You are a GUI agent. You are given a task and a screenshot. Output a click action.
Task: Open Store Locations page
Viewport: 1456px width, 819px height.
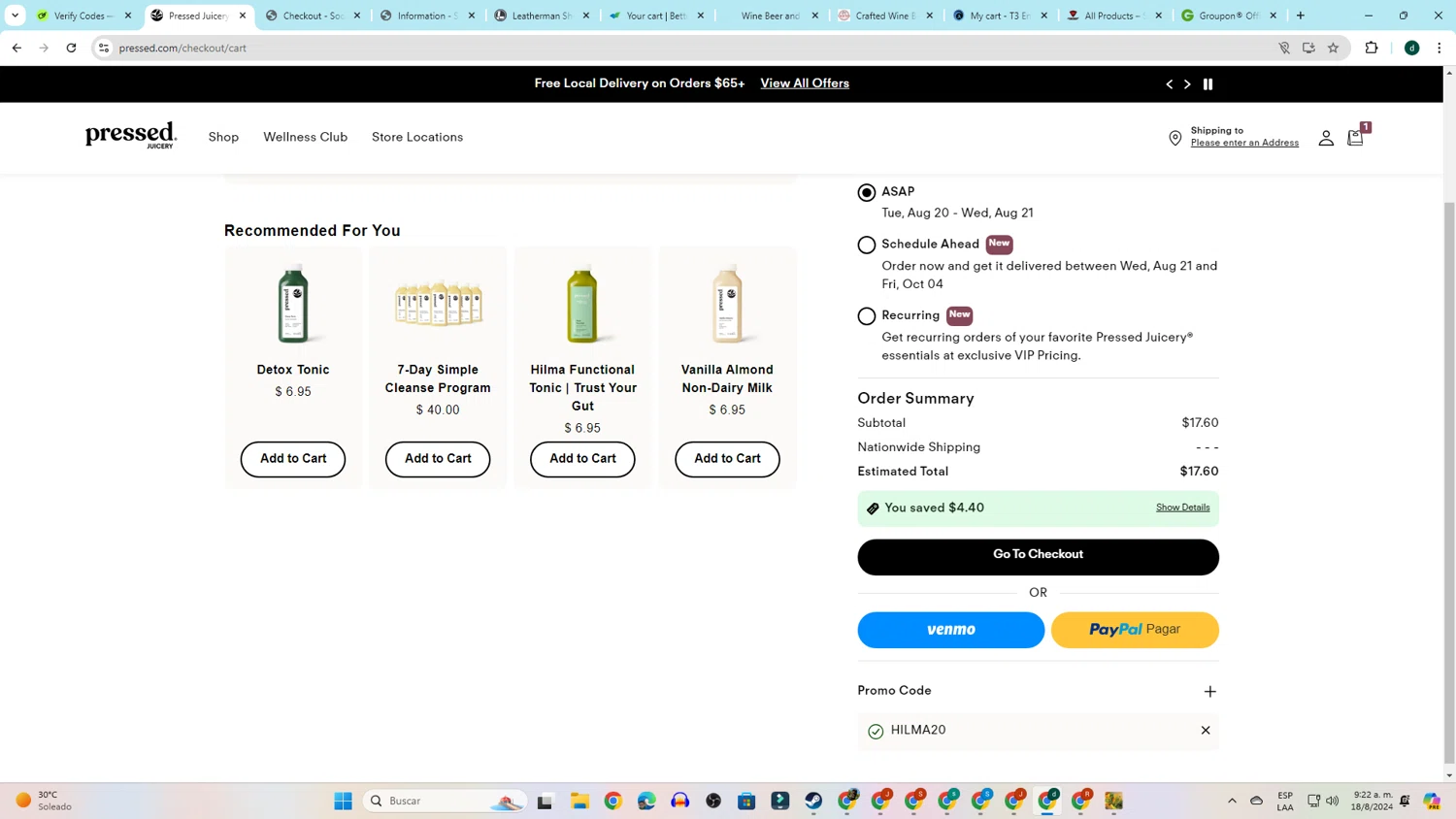coord(417,137)
